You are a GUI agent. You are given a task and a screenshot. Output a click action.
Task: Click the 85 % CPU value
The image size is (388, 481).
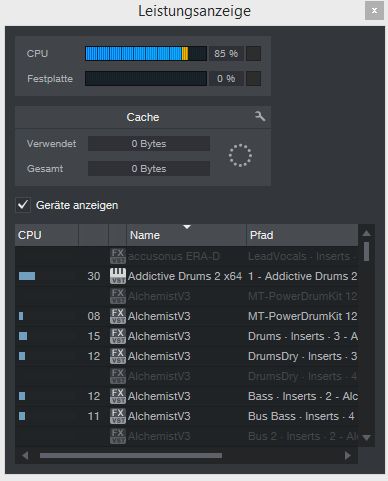(226, 53)
